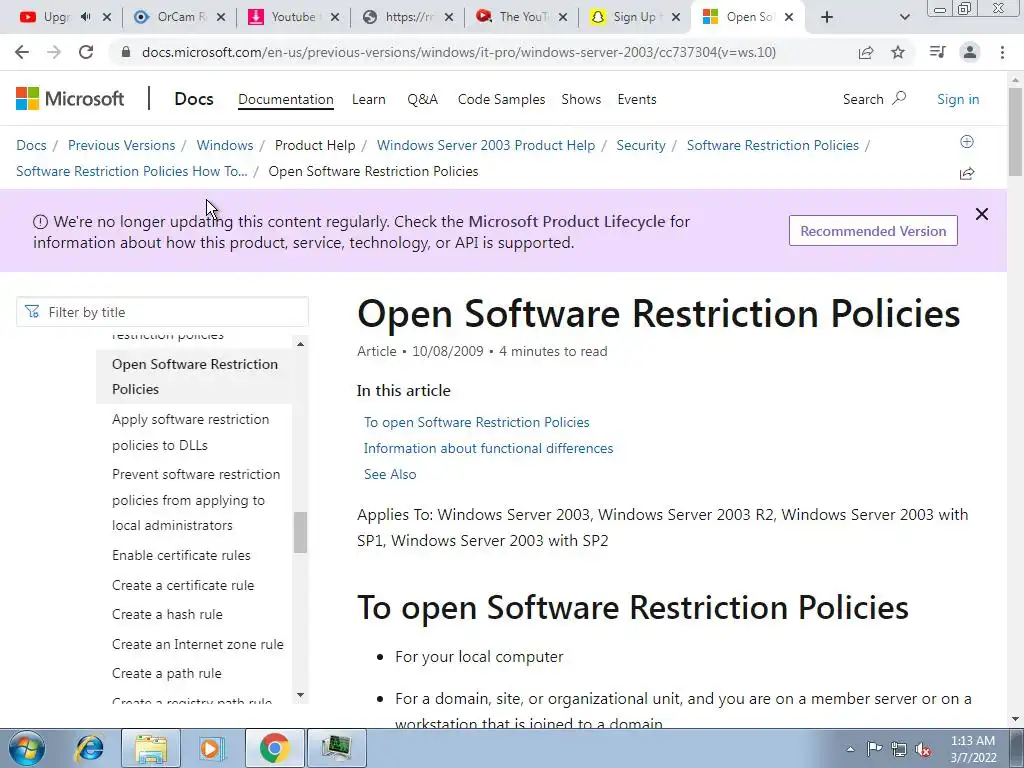
Task: Bookmark this page with the star
Action: [898, 52]
